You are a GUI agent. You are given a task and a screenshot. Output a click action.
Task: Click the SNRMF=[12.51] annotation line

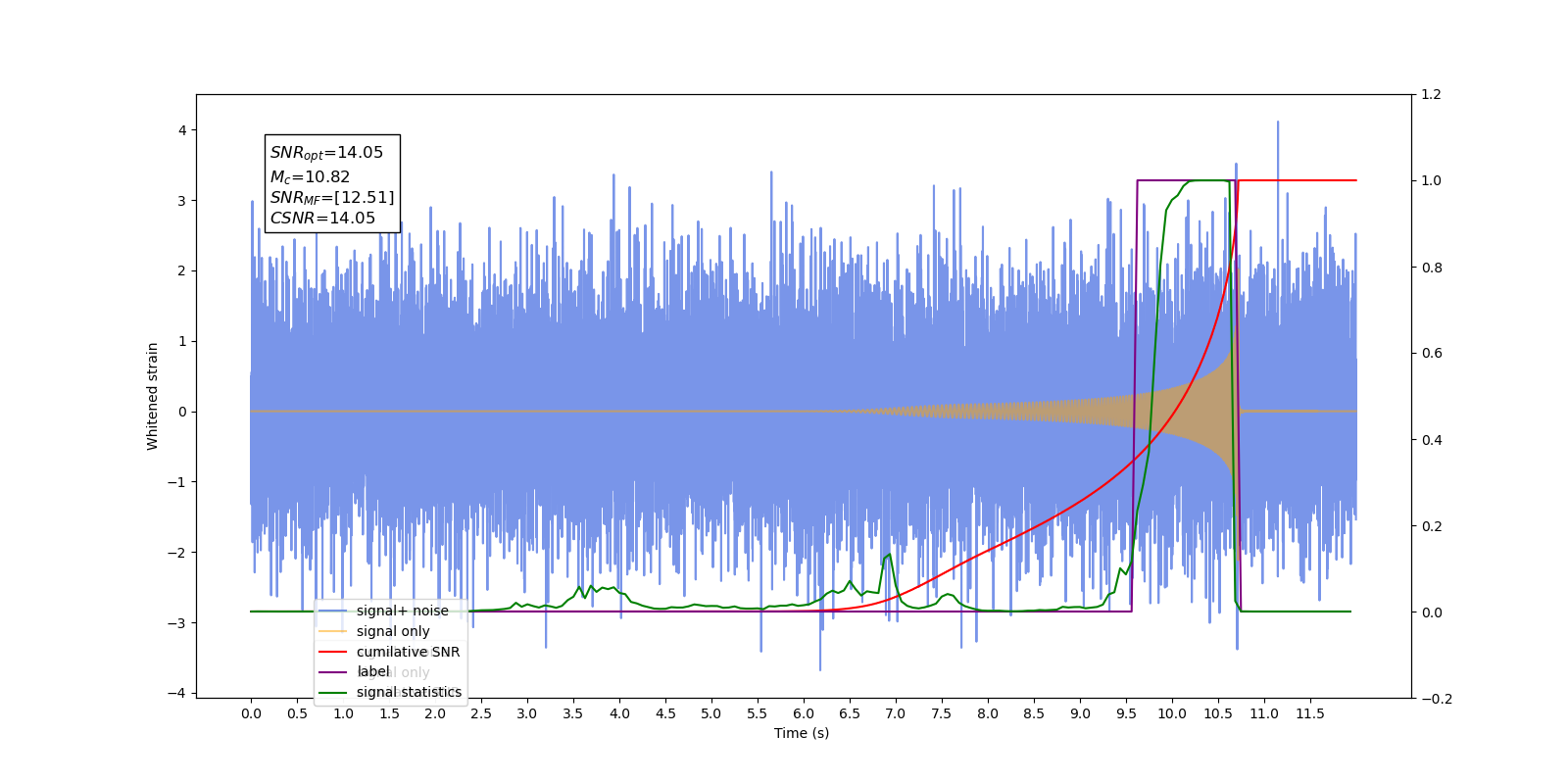[332, 198]
